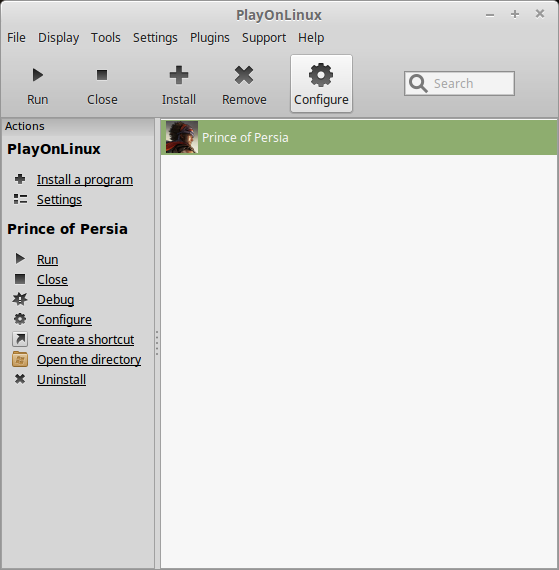The width and height of the screenshot is (559, 570).
Task: Minimize the PlayOnLinux window
Action: point(490,15)
